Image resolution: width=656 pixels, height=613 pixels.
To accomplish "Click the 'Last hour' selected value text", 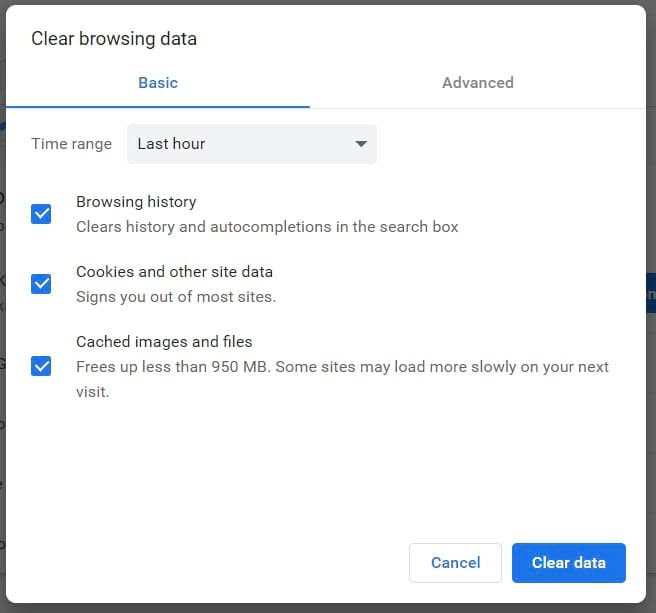I will (x=171, y=144).
